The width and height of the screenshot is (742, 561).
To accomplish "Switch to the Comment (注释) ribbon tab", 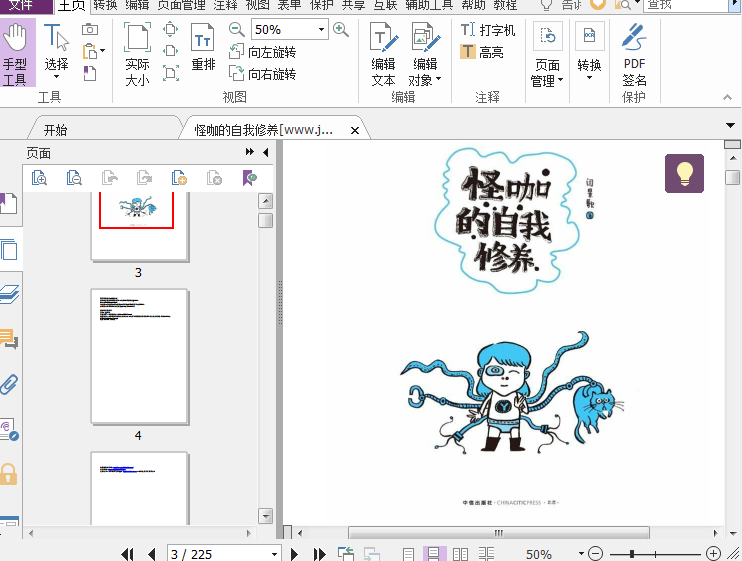I will point(225,5).
